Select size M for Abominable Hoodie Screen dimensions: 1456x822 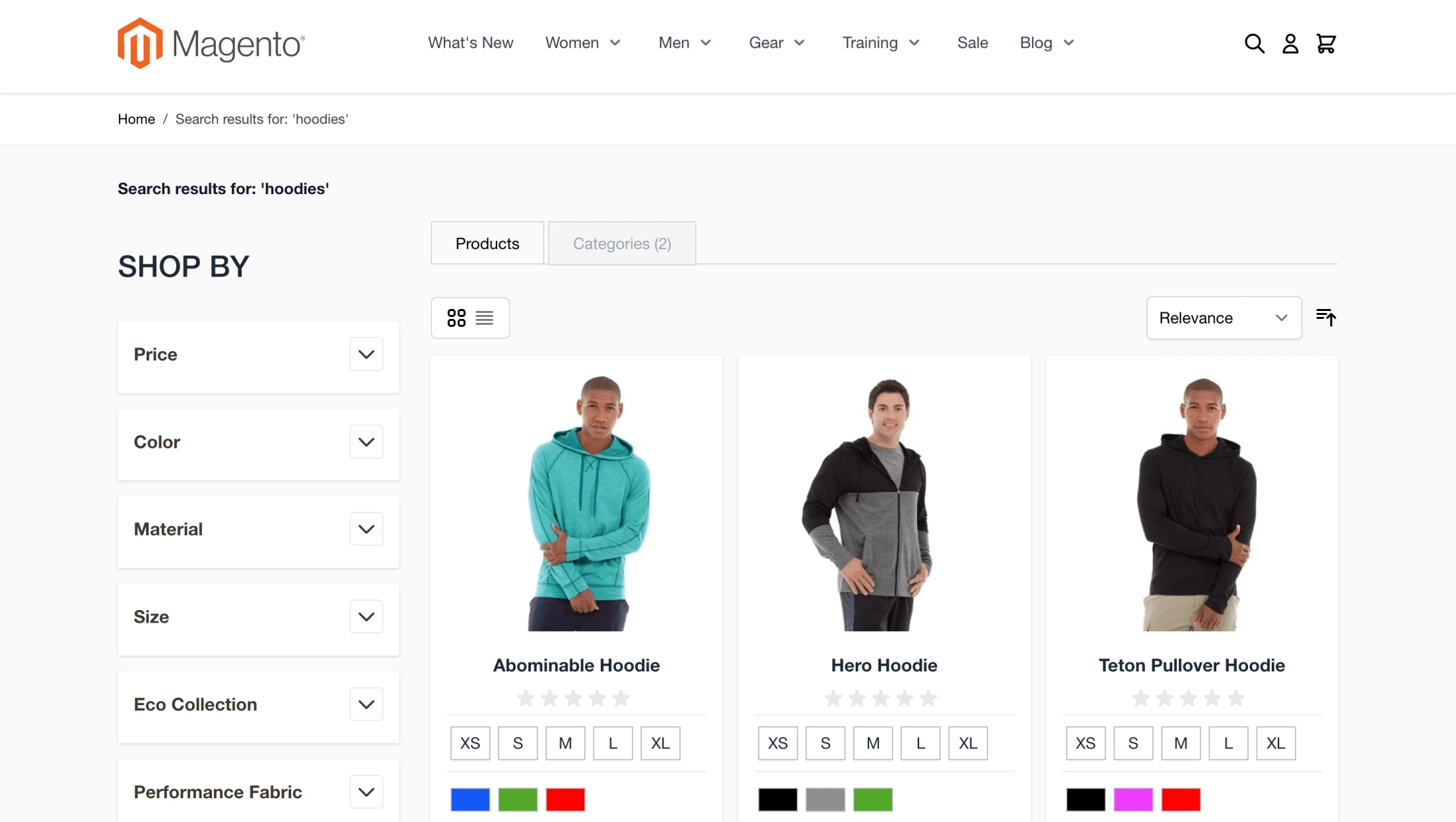point(565,743)
